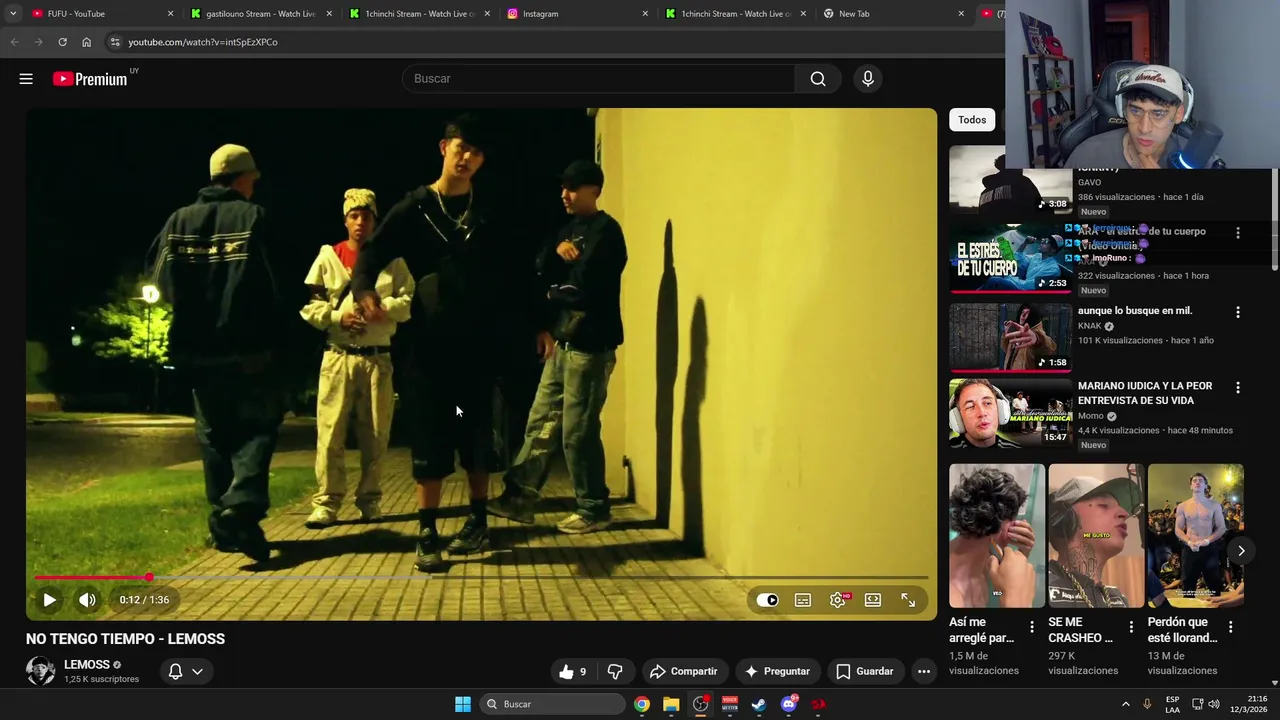Open the "Así me arreglé par..." short
Viewport: 1280px width, 720px height.
tap(996, 536)
